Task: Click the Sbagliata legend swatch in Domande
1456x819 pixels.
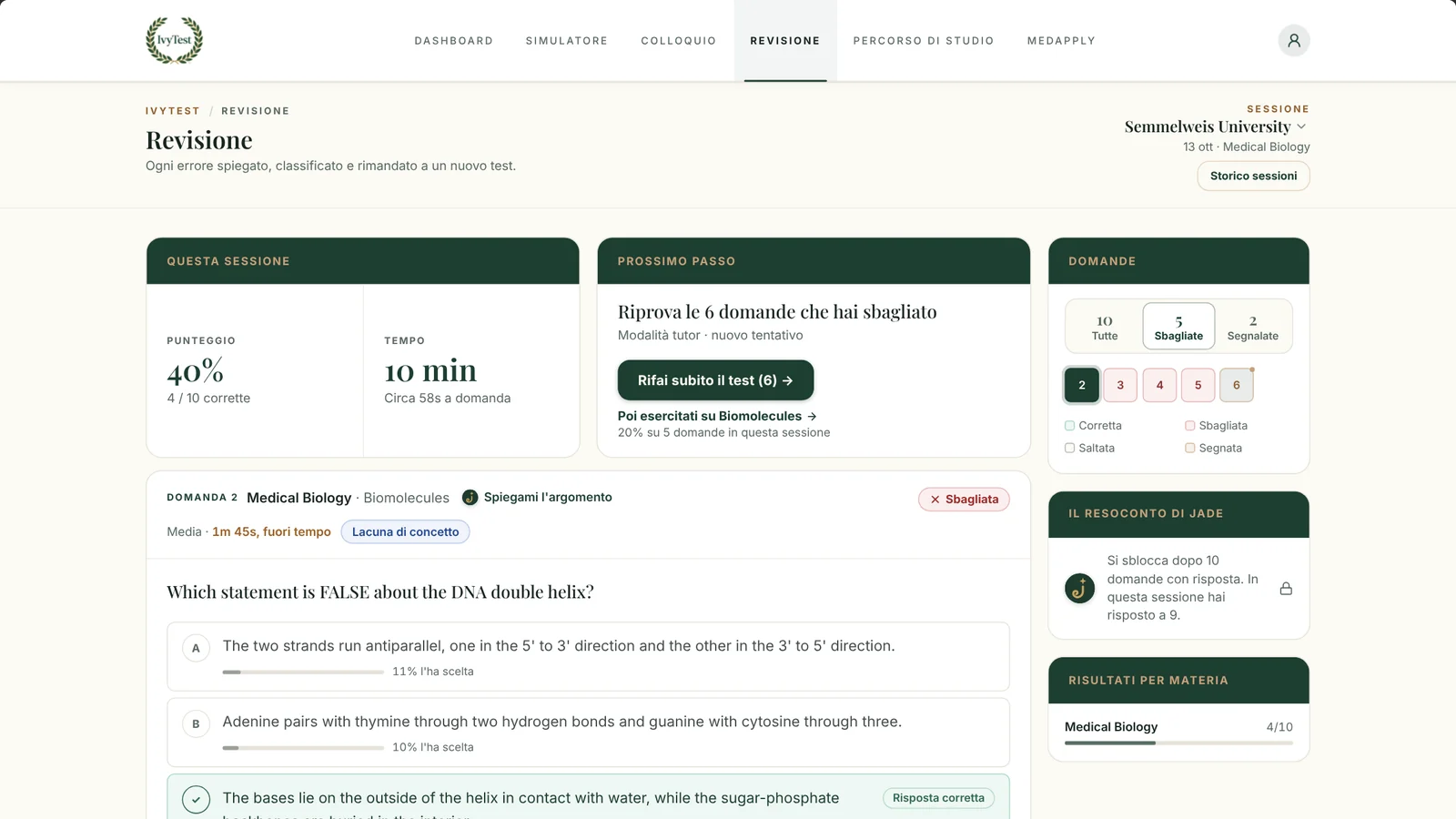Action: [1189, 425]
